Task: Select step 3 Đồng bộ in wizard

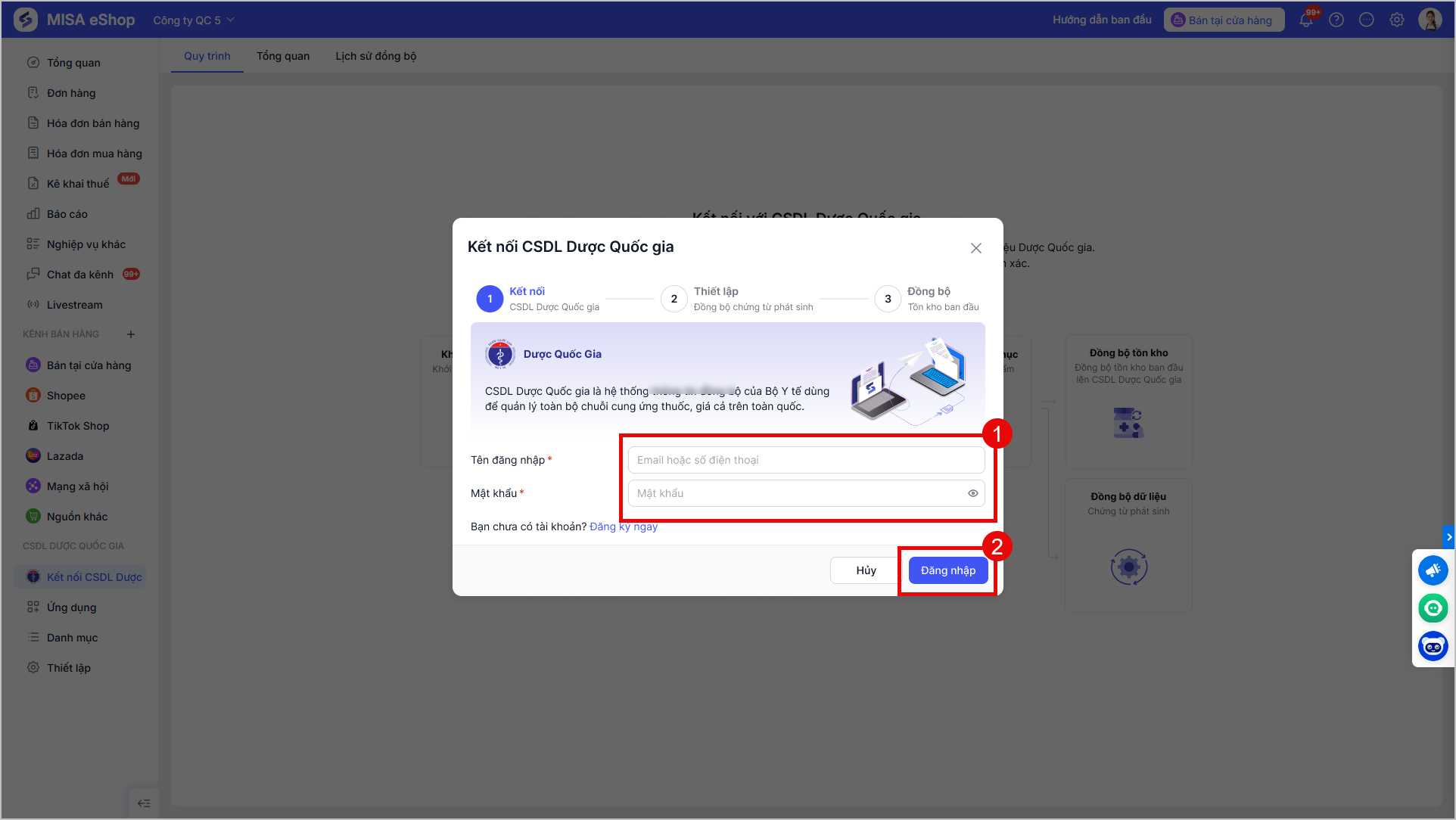Action: coord(927,299)
